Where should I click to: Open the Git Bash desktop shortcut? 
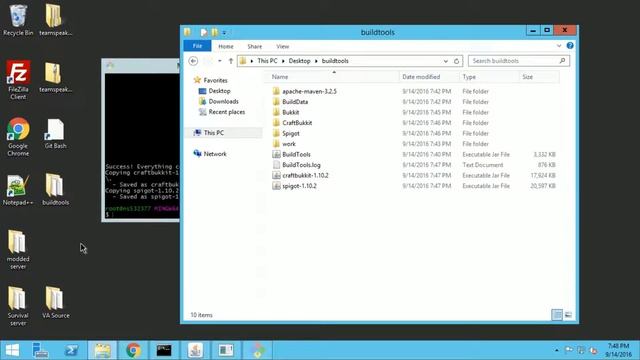tap(55, 133)
